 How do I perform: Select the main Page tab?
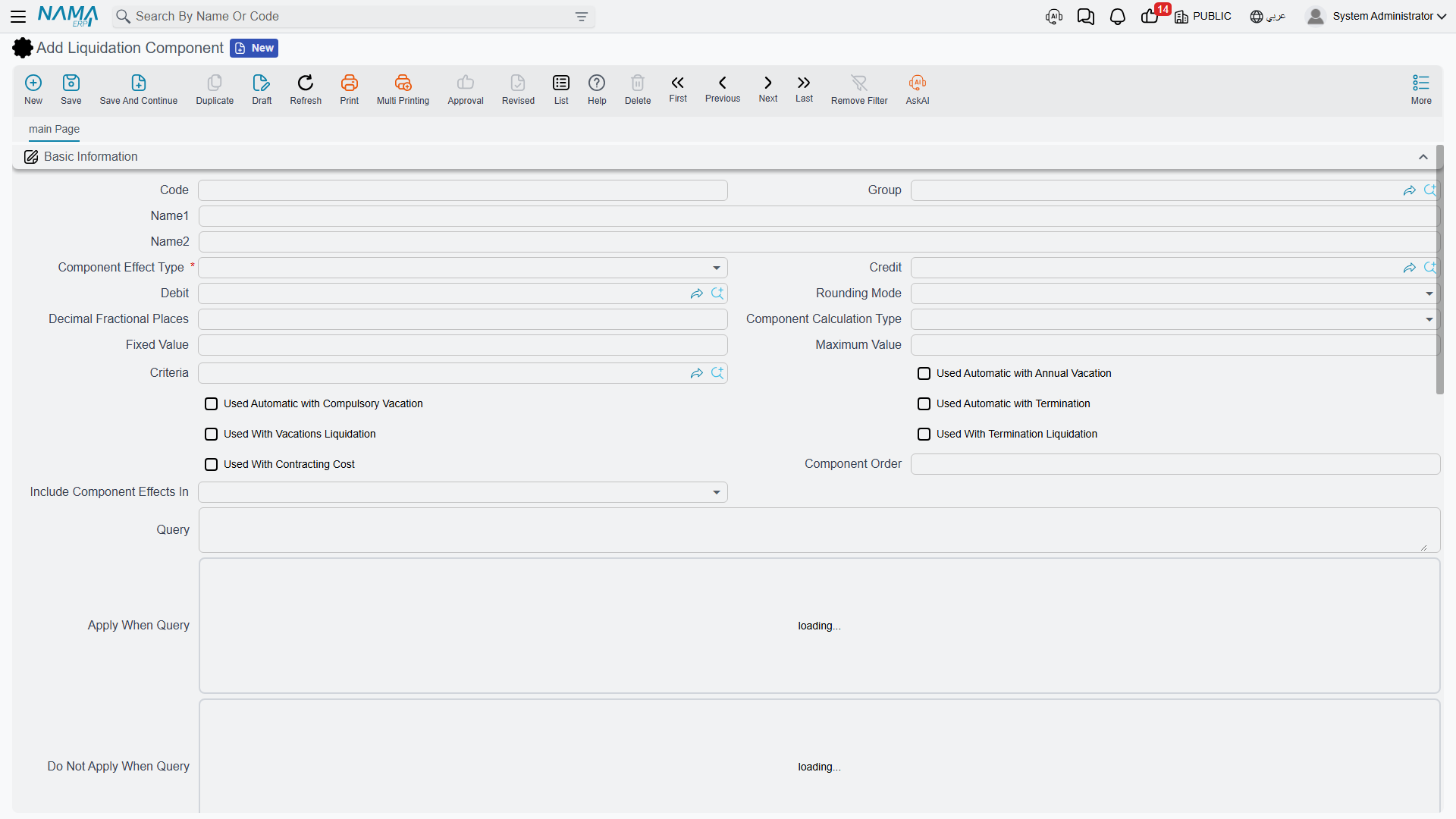[x=54, y=129]
